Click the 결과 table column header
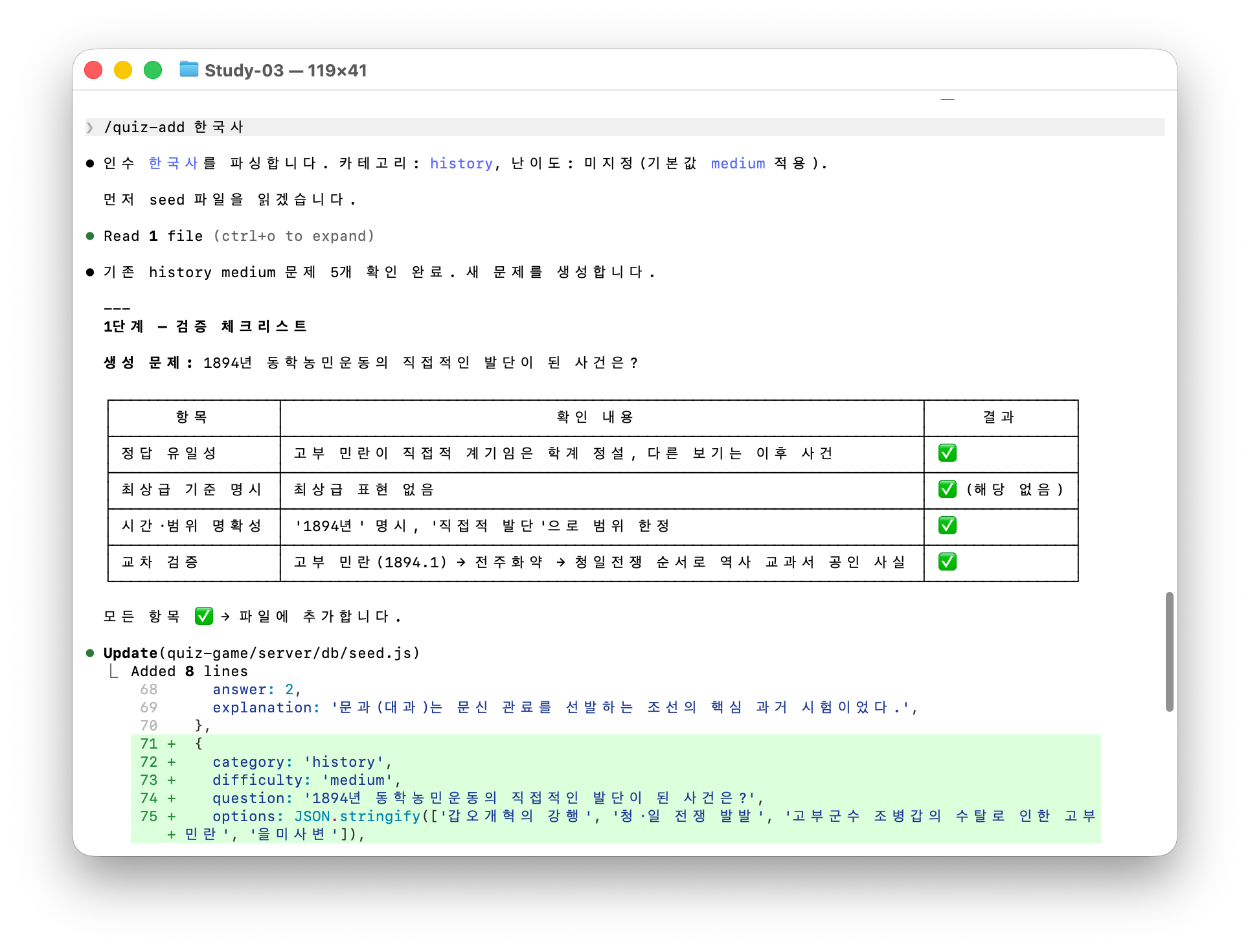 (999, 417)
